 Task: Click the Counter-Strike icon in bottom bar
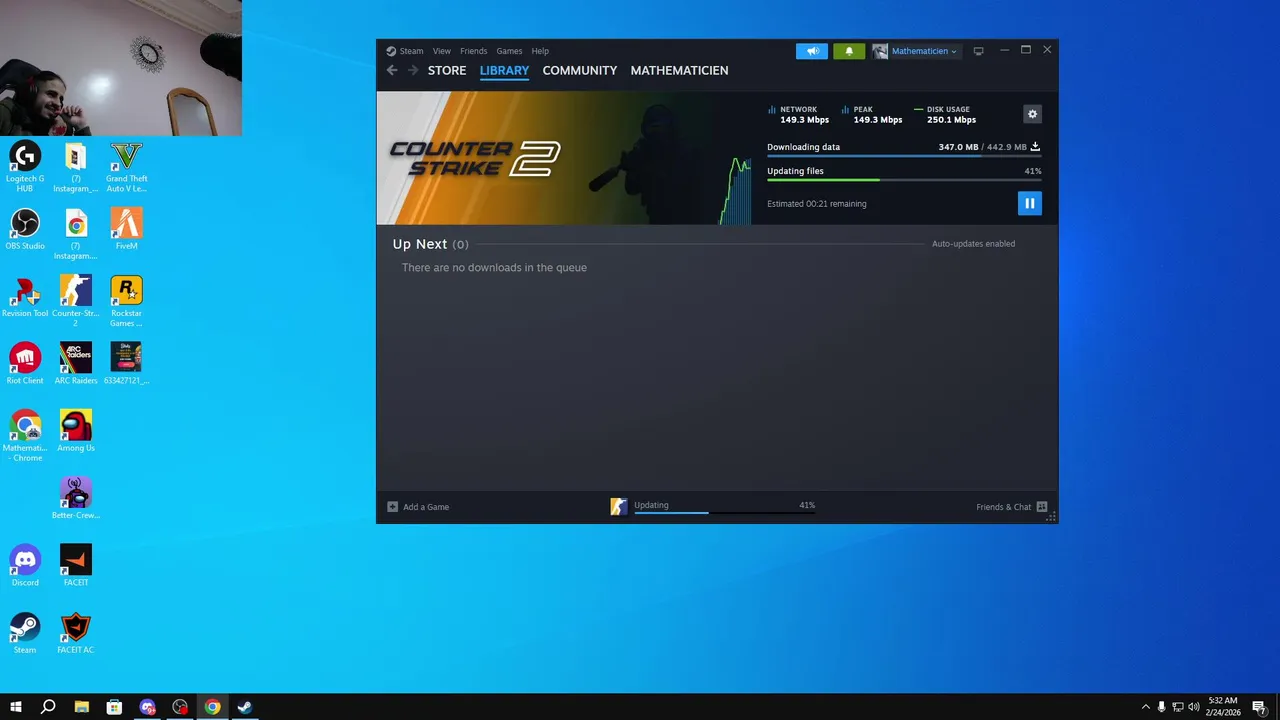click(x=619, y=507)
